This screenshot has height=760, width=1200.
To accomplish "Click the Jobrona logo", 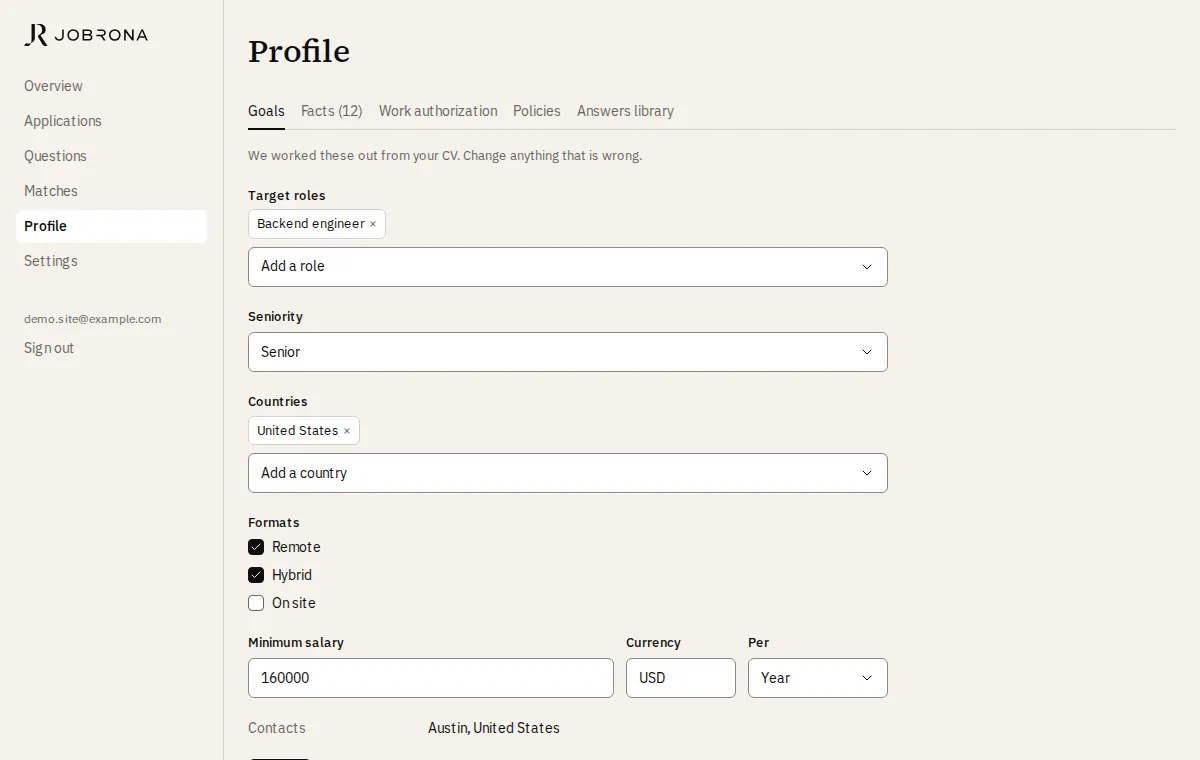I will [86, 35].
